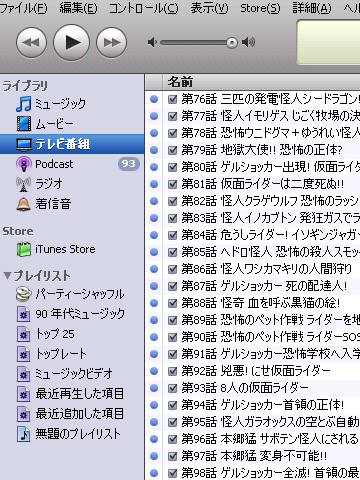Image resolution: width=360 pixels, height=480 pixels.
Task: Open the iTunes Store shopping bag icon
Action: coord(24,249)
